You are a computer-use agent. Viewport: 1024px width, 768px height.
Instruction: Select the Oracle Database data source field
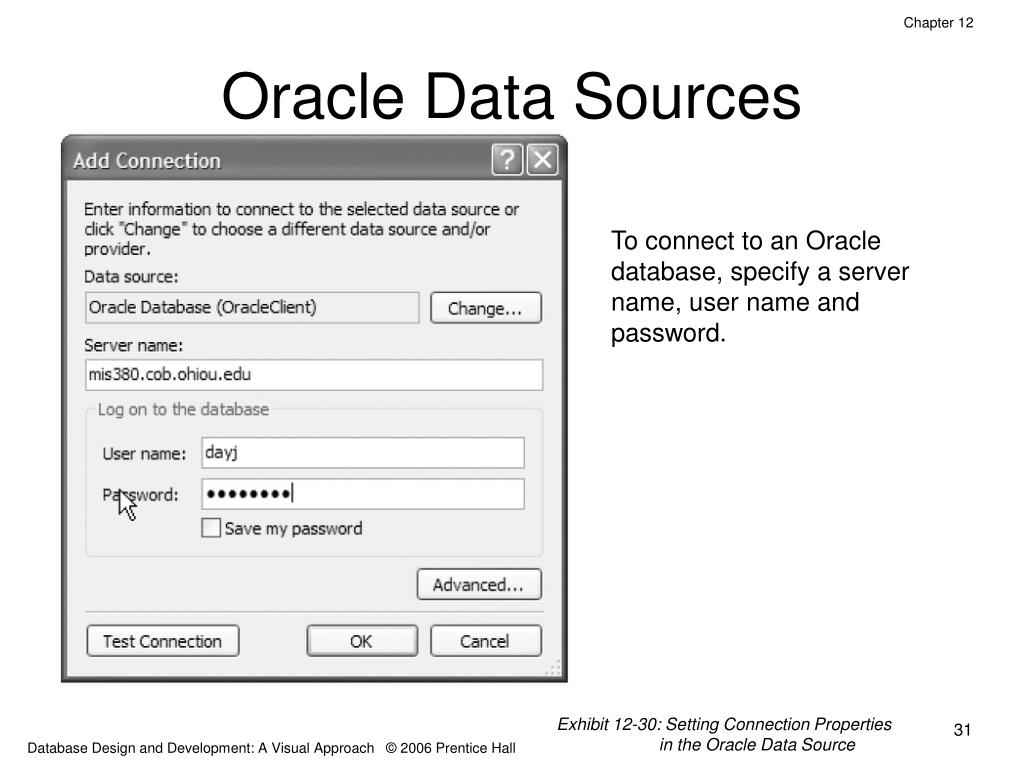252,308
